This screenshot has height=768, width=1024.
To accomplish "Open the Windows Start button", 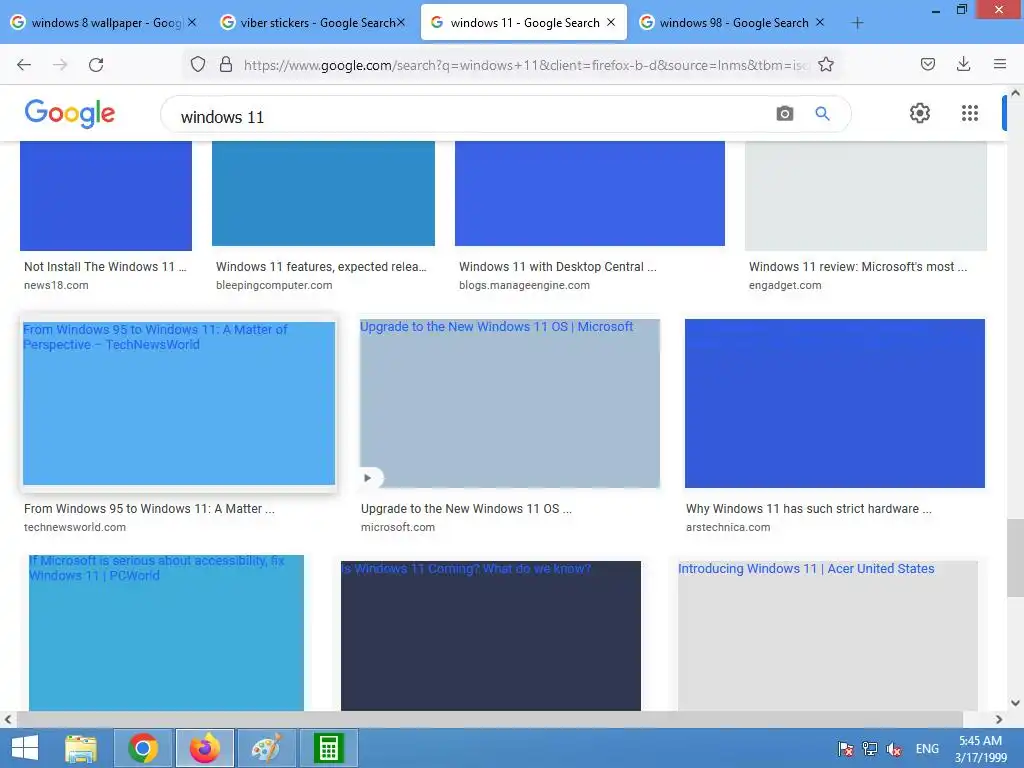I will click(x=25, y=748).
